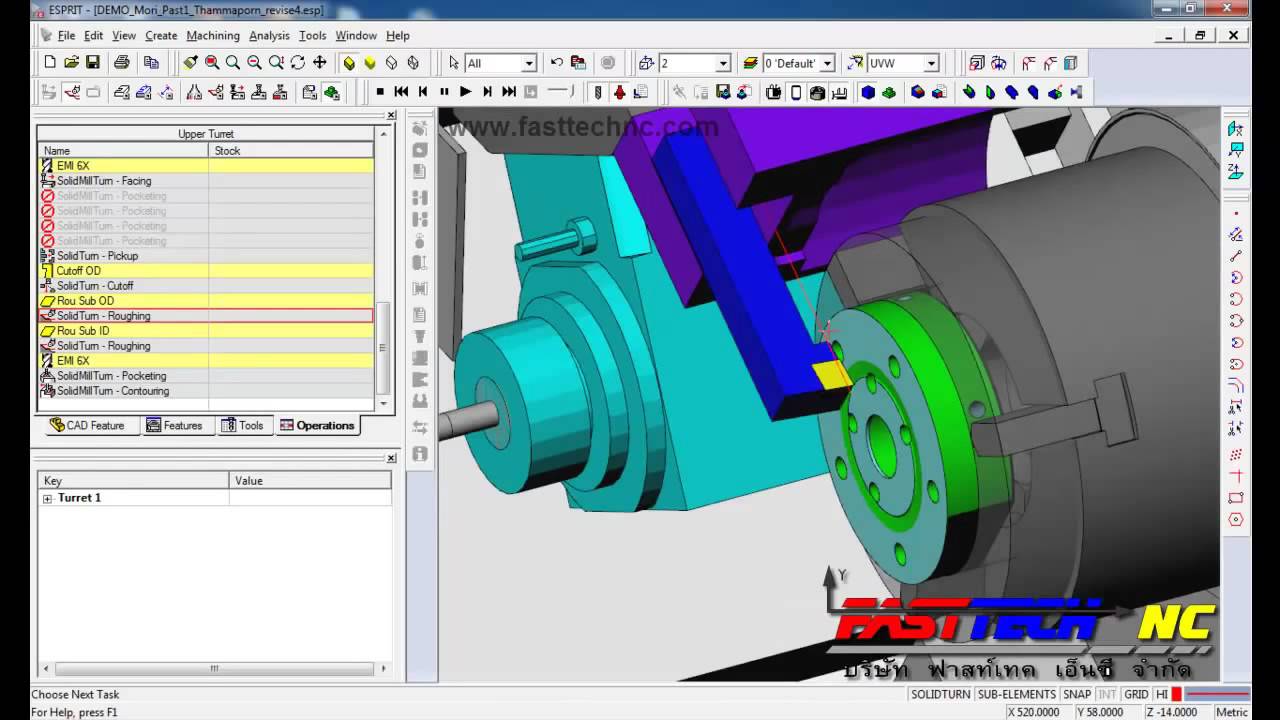1280x720 pixels.
Task: Click the New document icon
Action: click(x=50, y=62)
